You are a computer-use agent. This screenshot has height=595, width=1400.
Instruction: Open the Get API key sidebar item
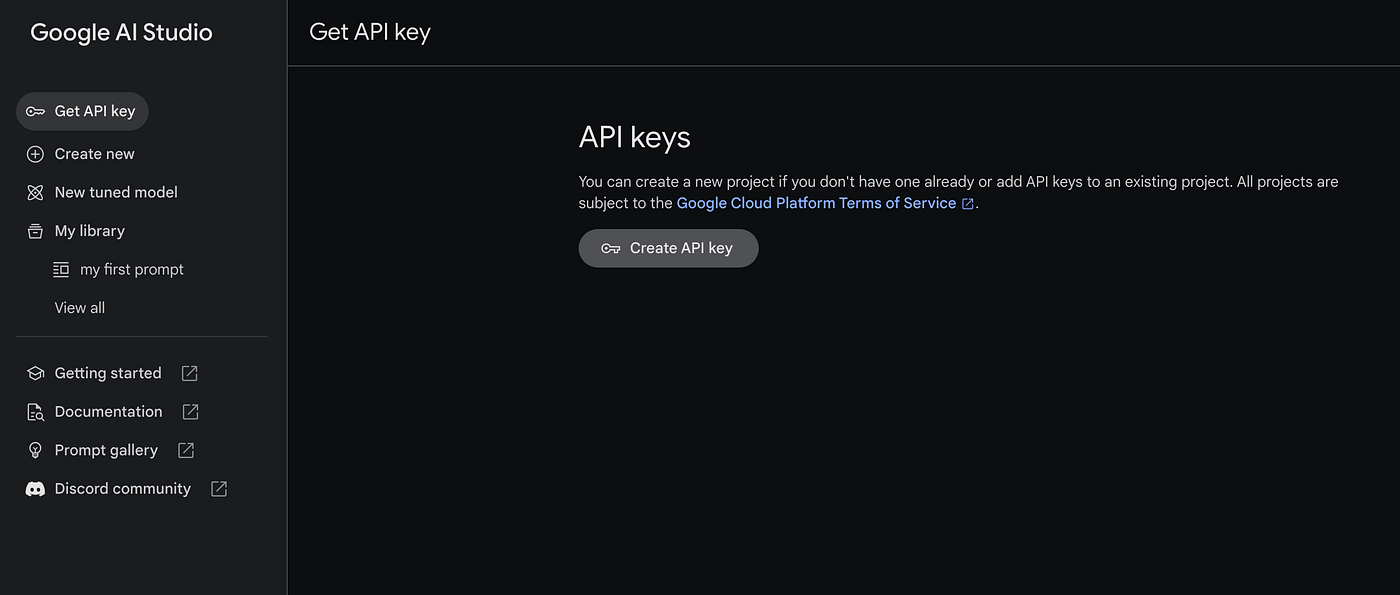click(82, 111)
